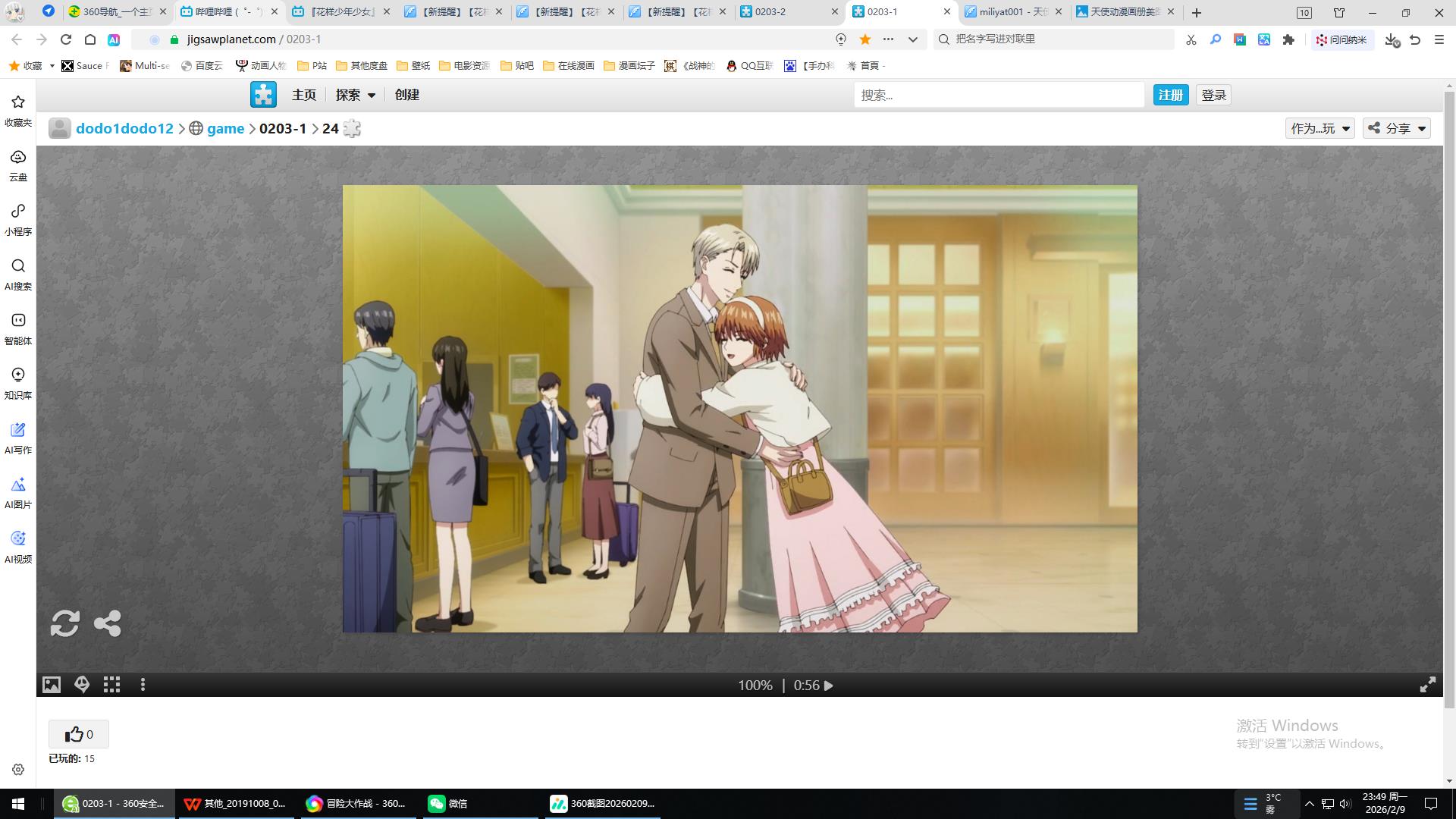Click the ghost image icon in bottom bar
The height and width of the screenshot is (819, 1456).
point(82,685)
